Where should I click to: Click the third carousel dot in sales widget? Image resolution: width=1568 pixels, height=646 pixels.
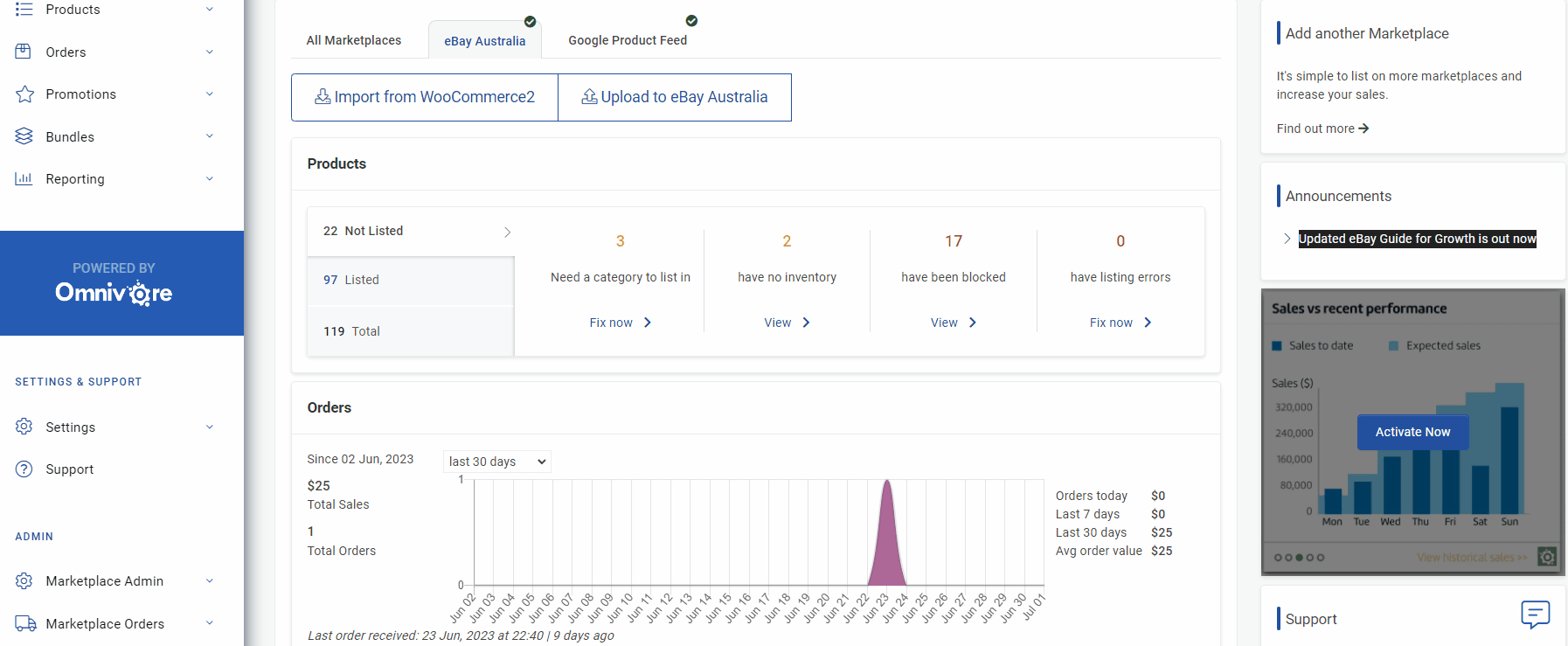click(1299, 557)
